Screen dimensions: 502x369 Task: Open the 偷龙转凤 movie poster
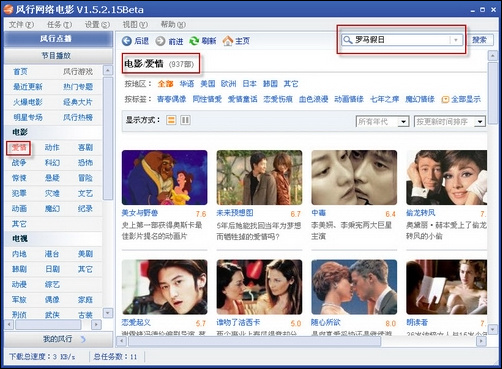click(x=446, y=177)
